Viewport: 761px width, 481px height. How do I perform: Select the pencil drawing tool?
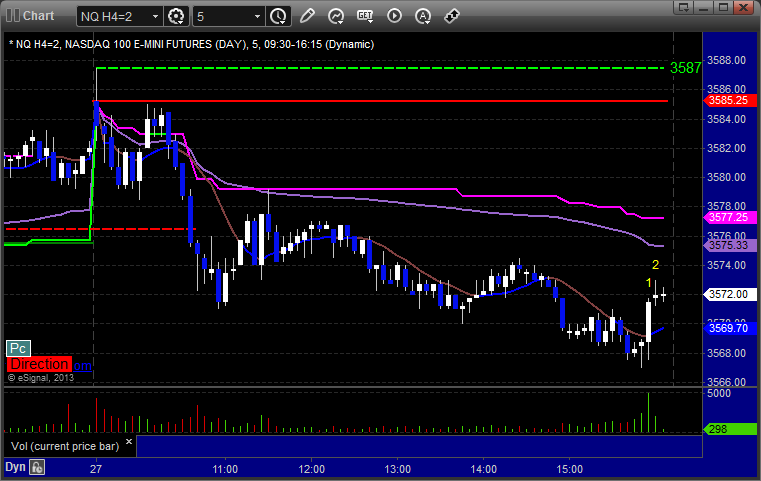tap(307, 16)
